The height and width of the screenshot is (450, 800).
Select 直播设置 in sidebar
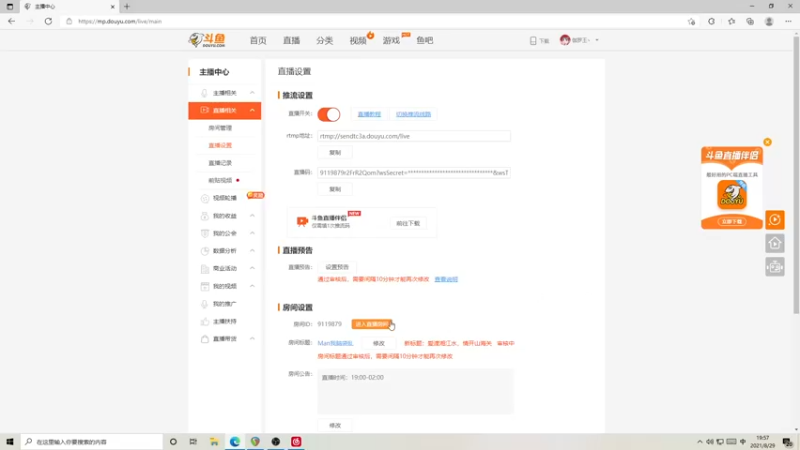point(220,145)
